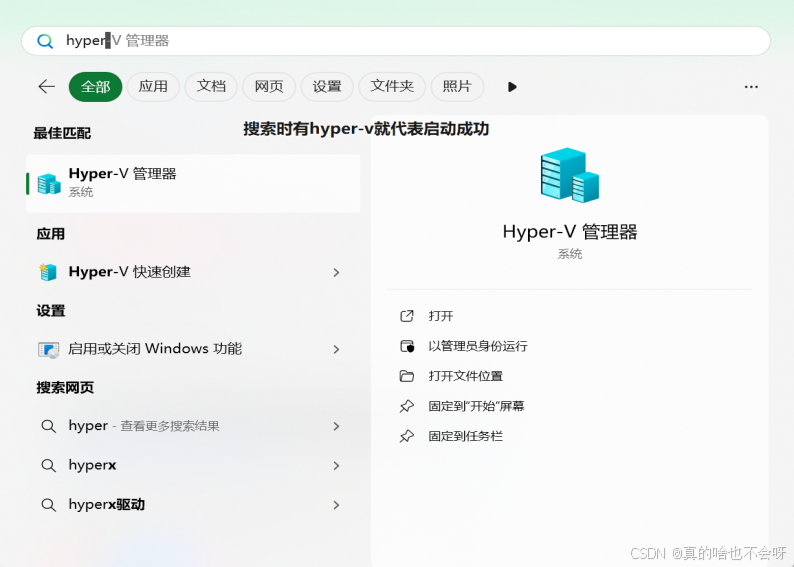The width and height of the screenshot is (794, 567).
Task: Choose 以管理员身份运行 action
Action: click(478, 346)
